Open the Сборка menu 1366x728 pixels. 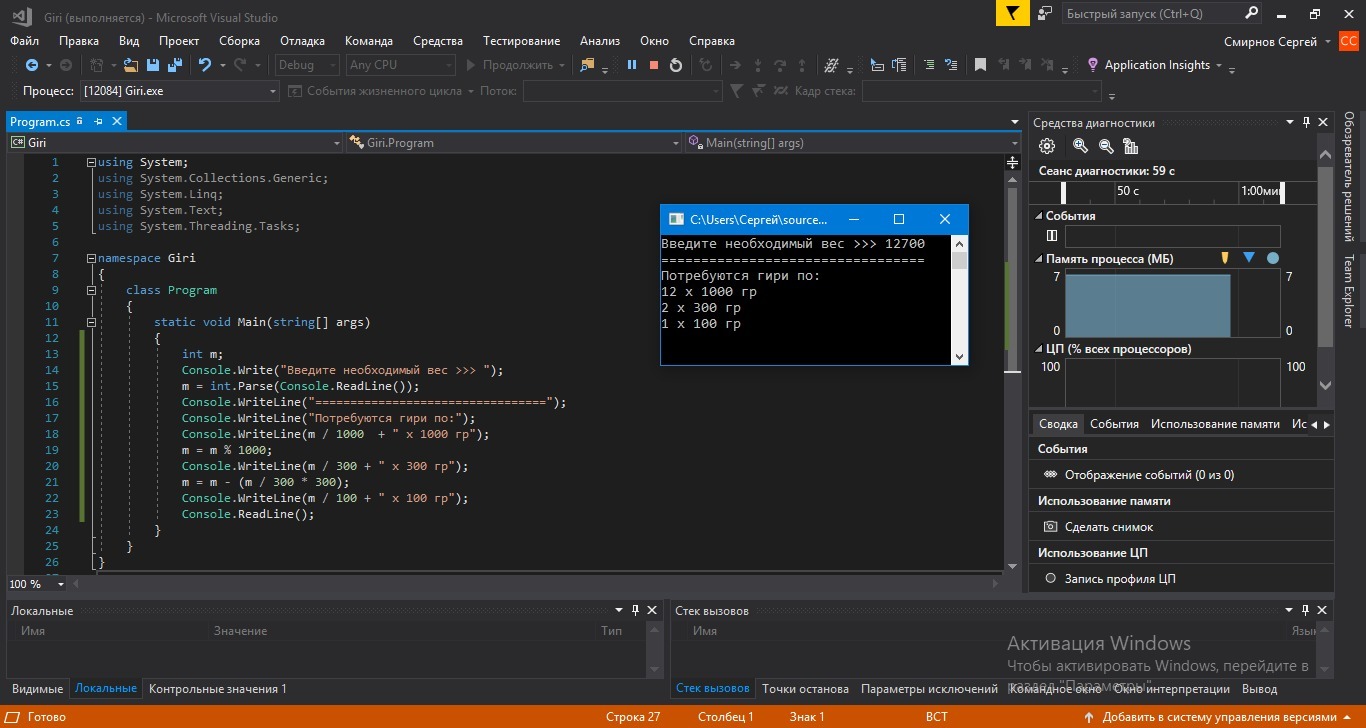pyautogui.click(x=240, y=41)
